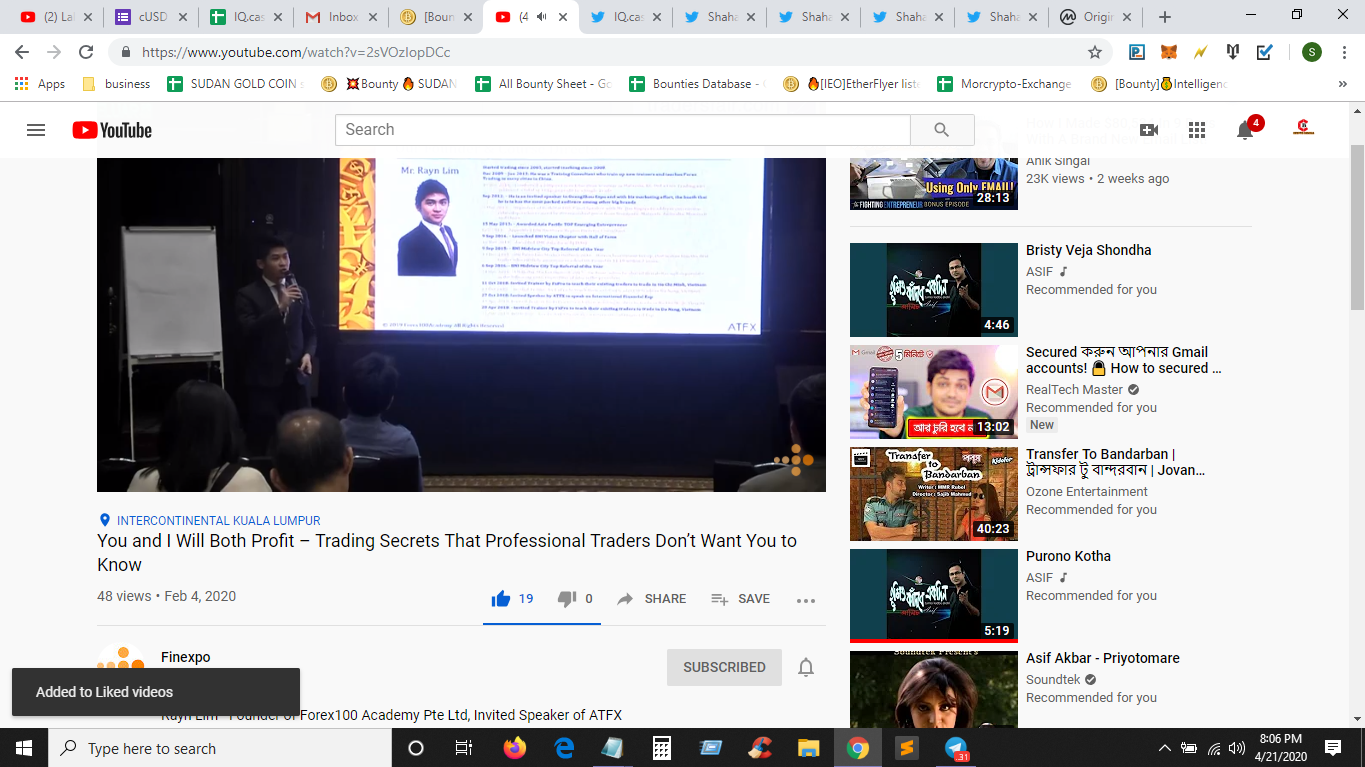View site info via padlock icon
This screenshot has height=767, width=1365.
point(126,52)
